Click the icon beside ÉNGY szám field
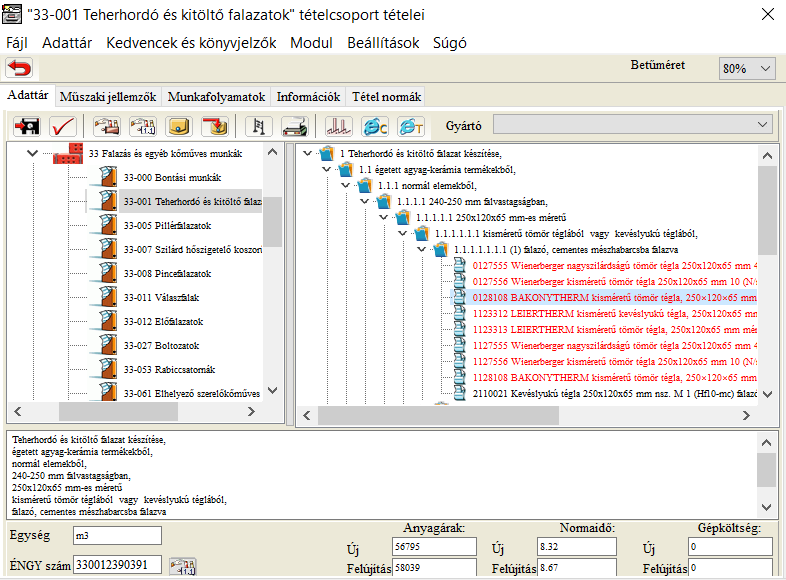The image size is (786, 580). click(182, 566)
